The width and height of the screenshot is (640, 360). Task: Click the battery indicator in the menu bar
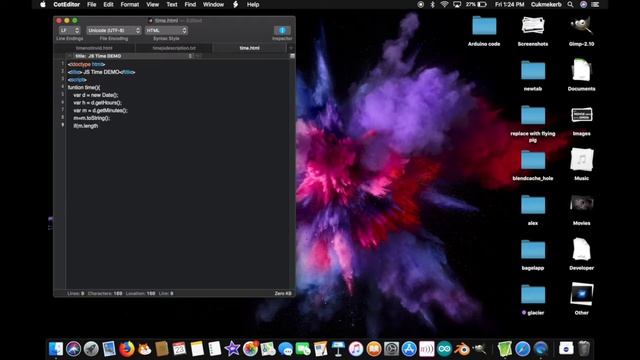tap(476, 4)
